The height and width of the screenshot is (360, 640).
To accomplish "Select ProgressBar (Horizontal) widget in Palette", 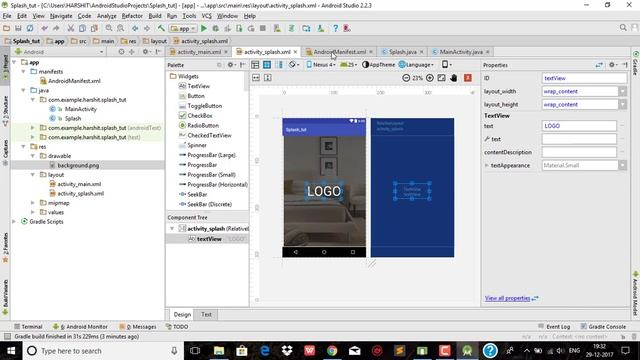I will tap(213, 184).
